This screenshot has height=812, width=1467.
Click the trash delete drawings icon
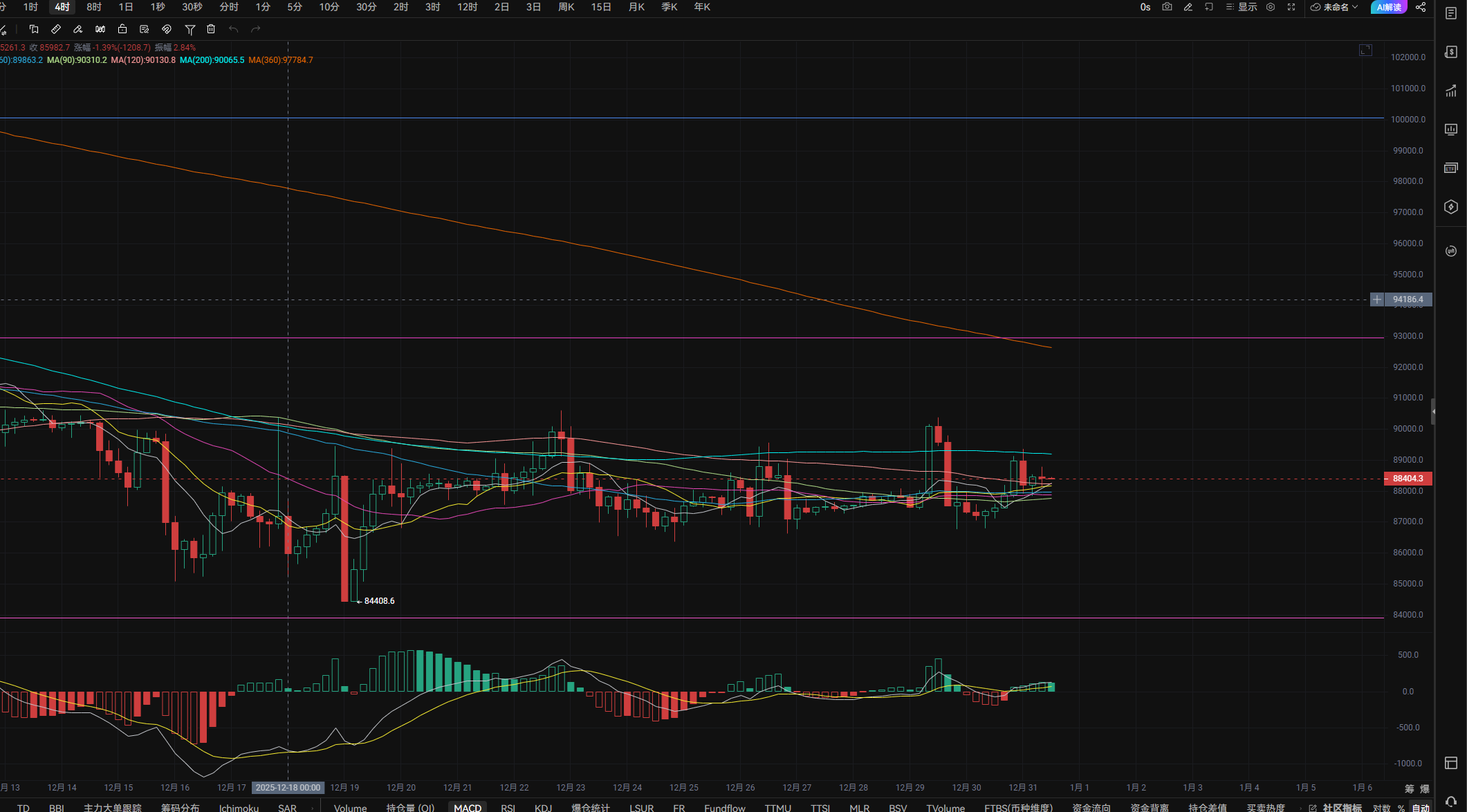211,29
